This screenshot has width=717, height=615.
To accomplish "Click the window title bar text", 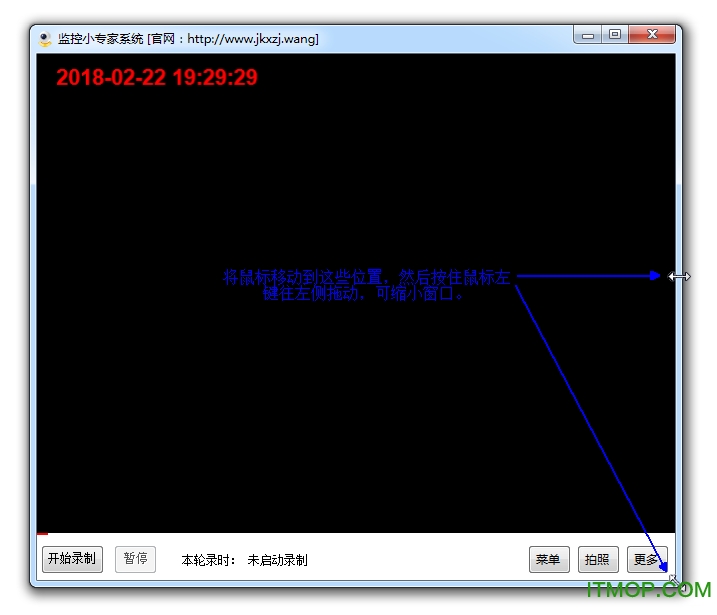I will click(188, 39).
